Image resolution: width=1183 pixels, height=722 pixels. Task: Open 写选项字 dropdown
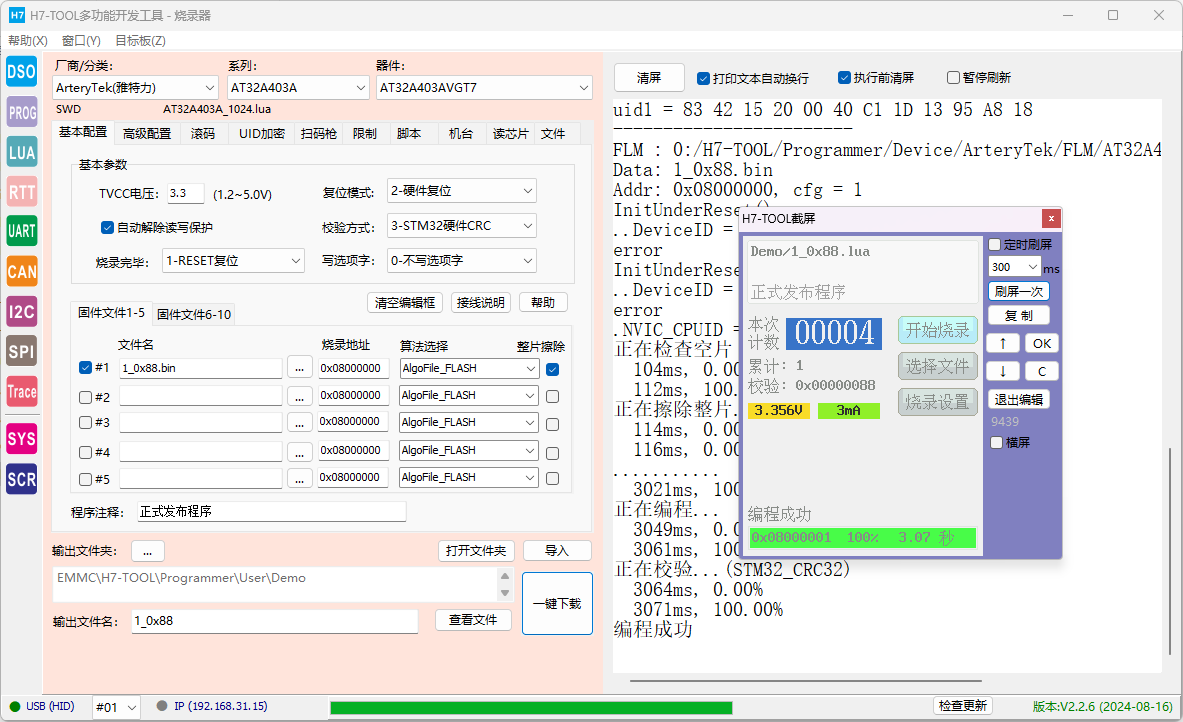[462, 260]
